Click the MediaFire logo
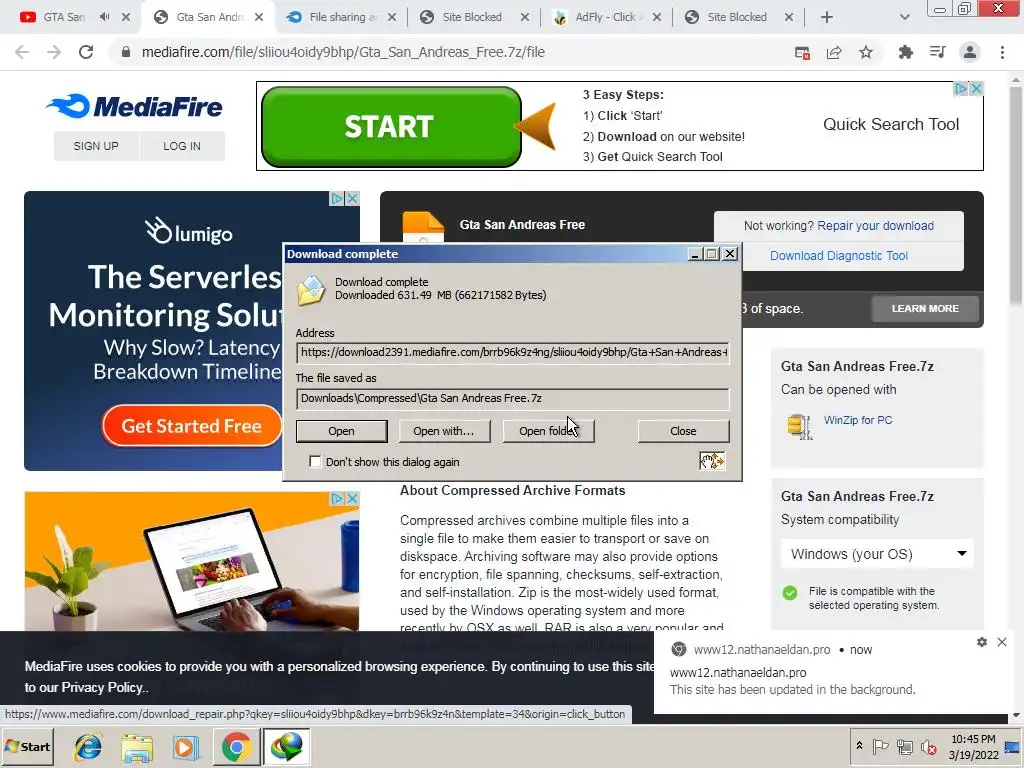The width and height of the screenshot is (1024, 768). tap(135, 106)
